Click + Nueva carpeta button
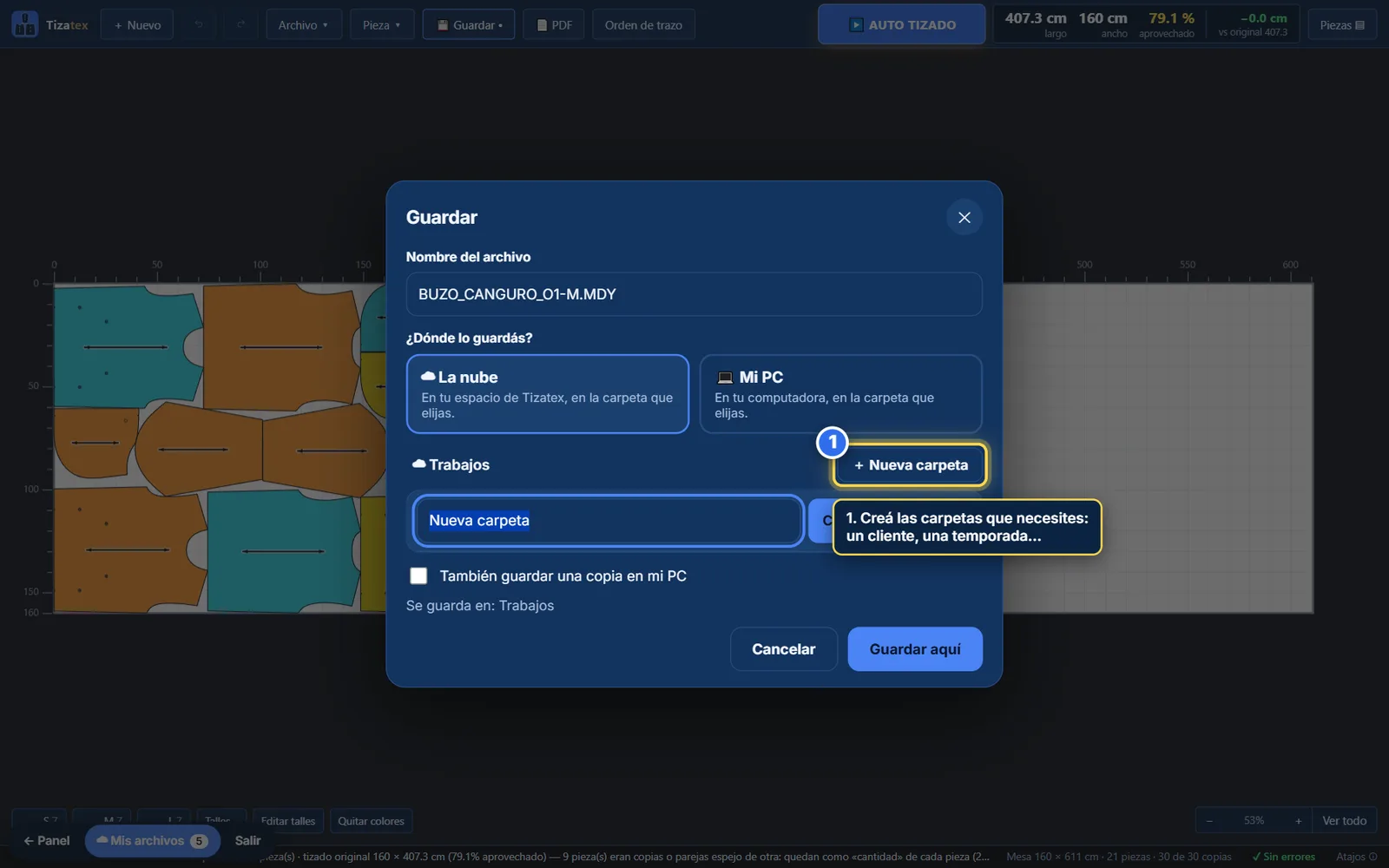This screenshot has height=868, width=1389. (910, 465)
